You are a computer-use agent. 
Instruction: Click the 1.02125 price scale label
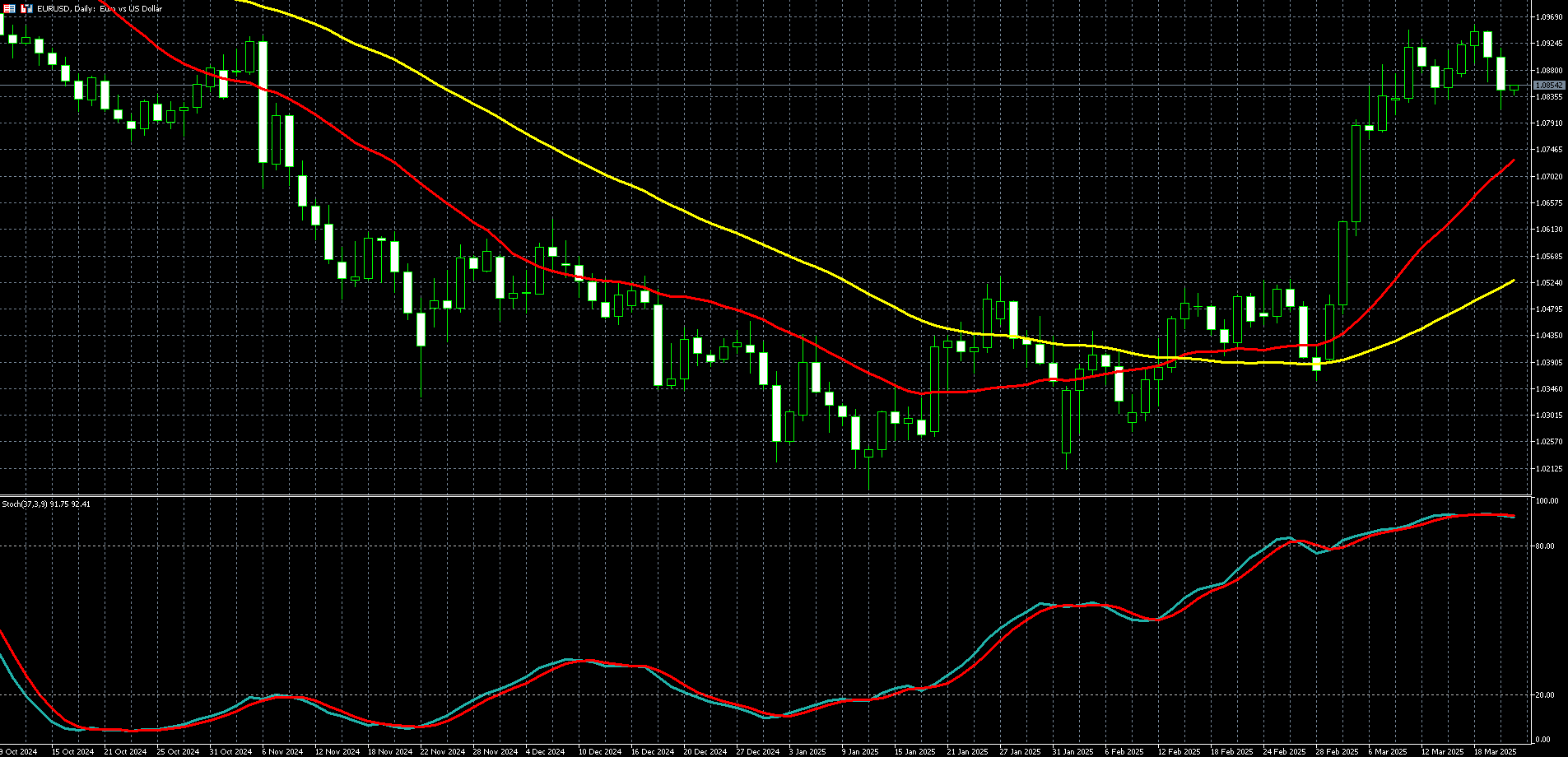click(1549, 469)
